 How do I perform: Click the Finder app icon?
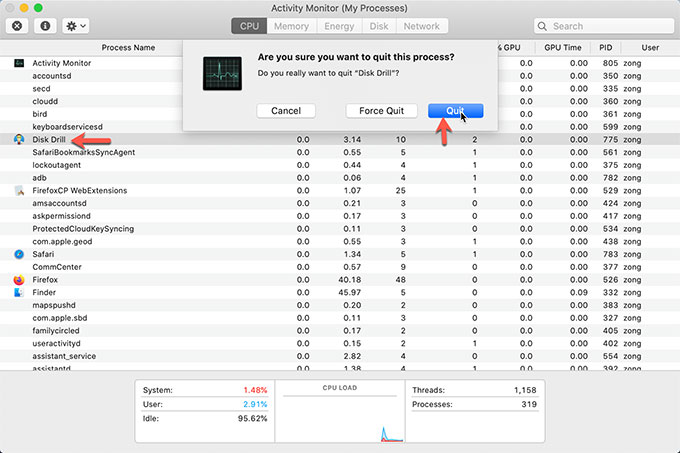(19, 292)
